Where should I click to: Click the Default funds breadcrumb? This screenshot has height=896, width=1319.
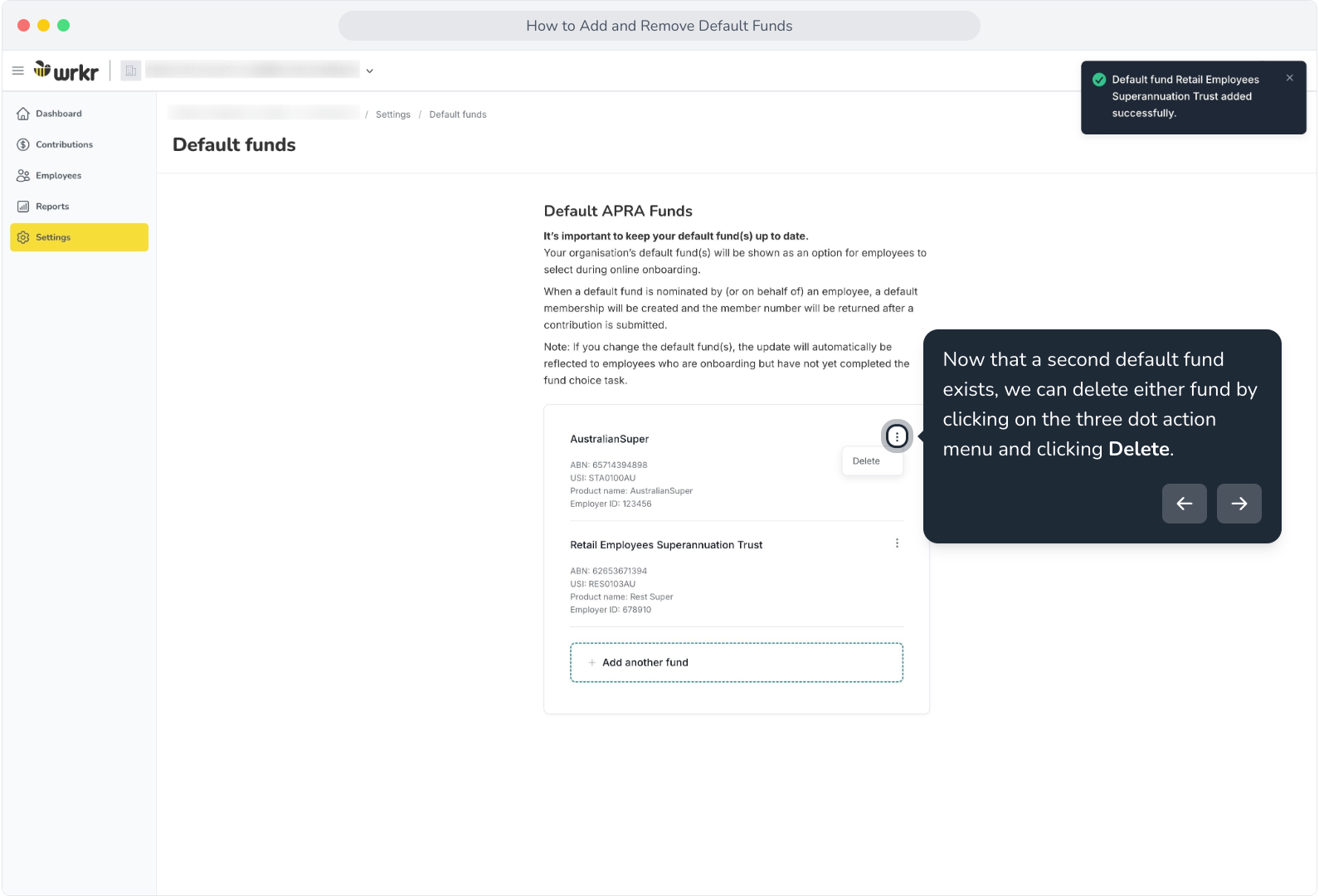(x=458, y=114)
